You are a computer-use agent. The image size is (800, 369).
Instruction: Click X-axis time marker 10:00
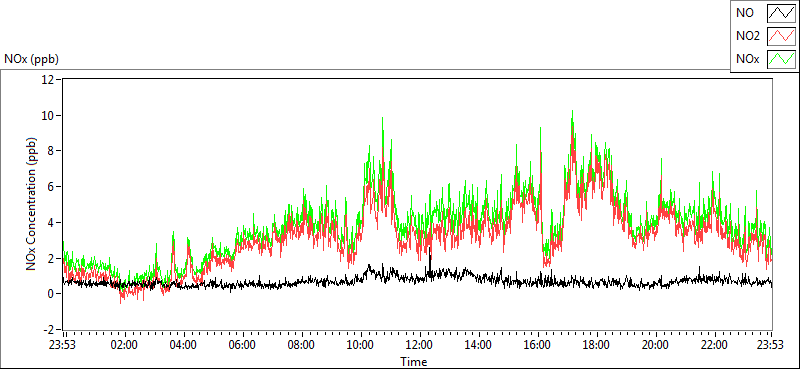360,345
